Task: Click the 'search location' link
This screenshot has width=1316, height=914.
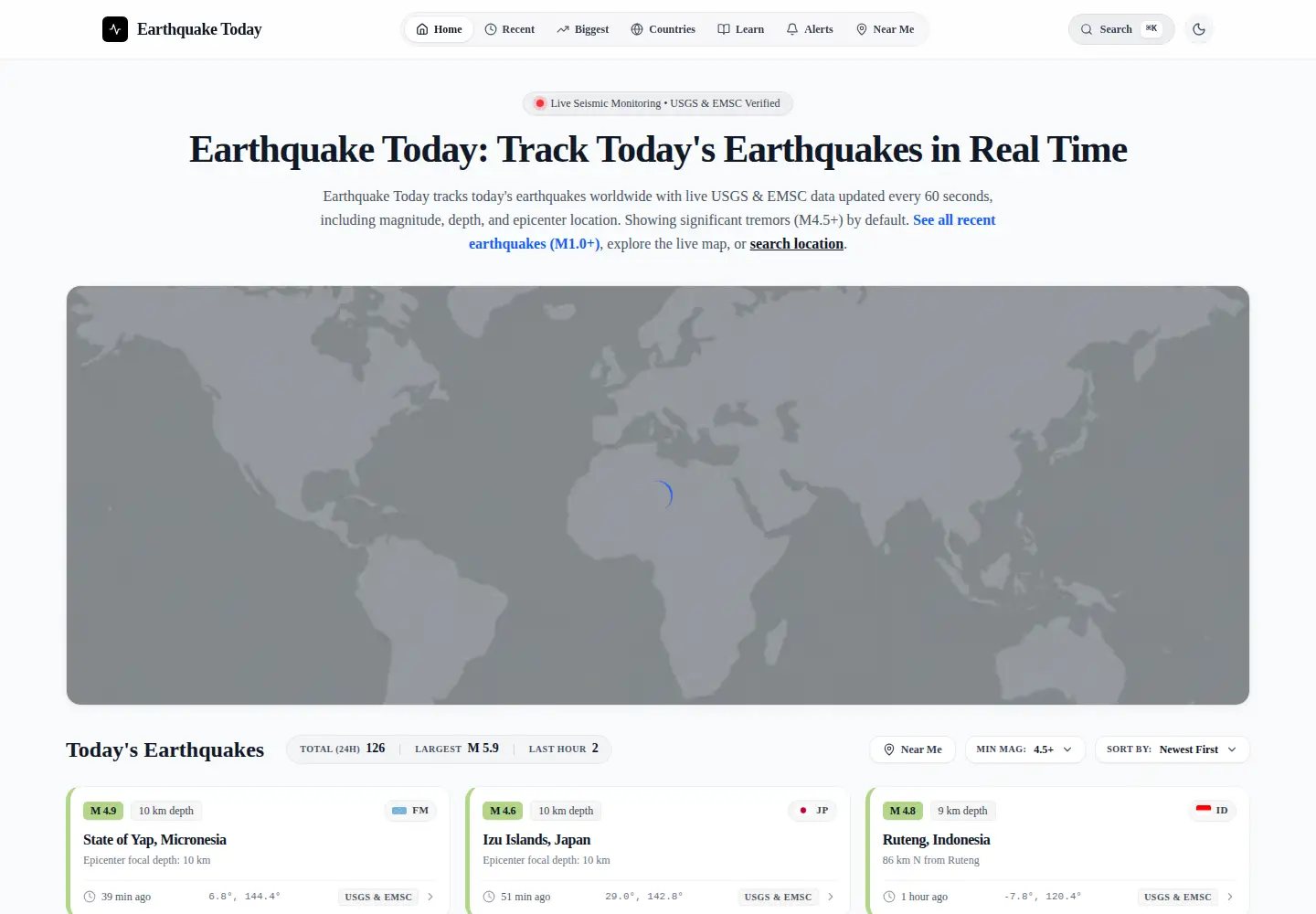Action: click(x=797, y=244)
